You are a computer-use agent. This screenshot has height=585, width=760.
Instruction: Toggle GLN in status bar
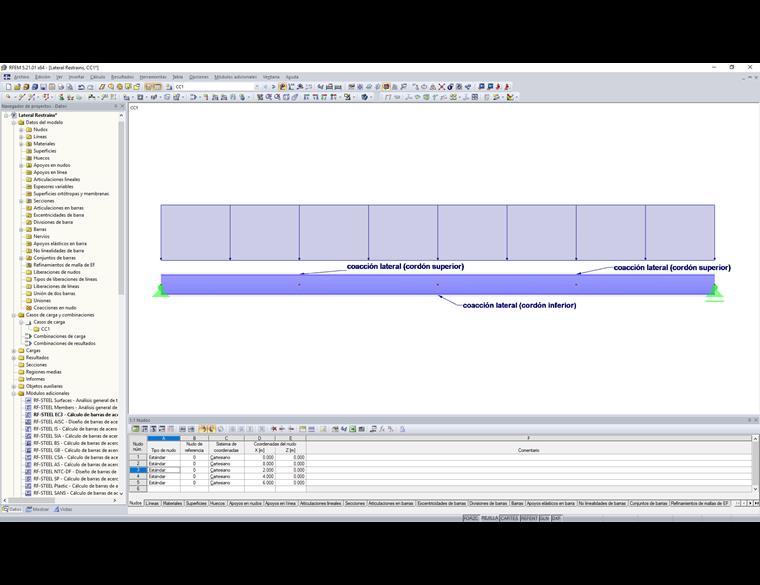(x=544, y=518)
